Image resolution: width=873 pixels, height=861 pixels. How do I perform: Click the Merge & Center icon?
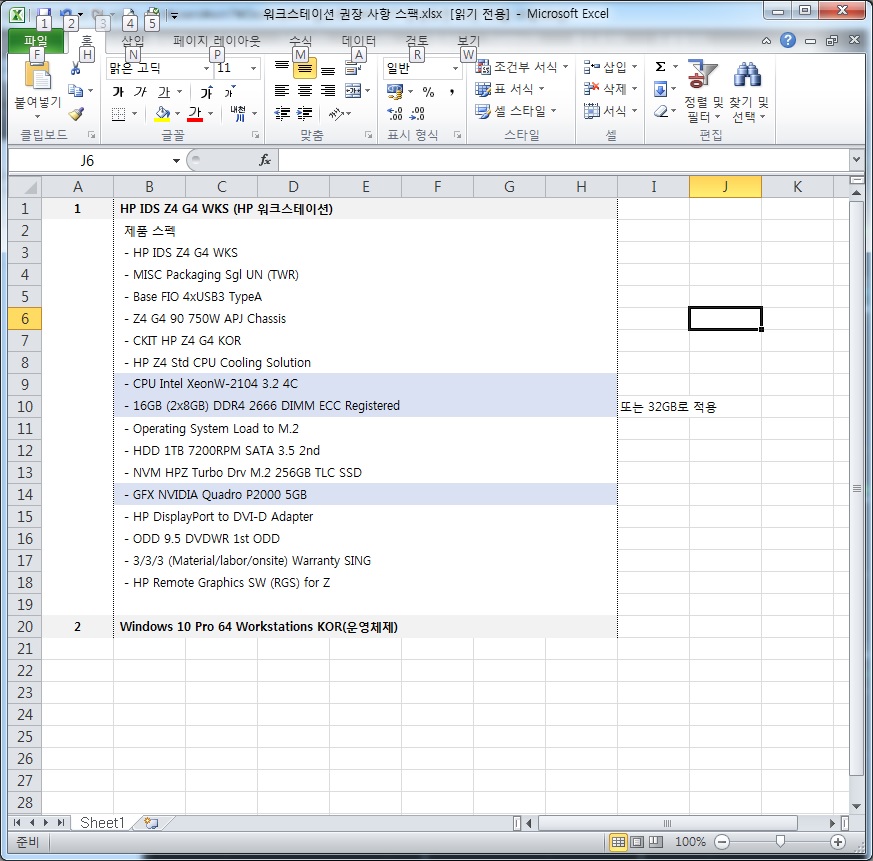pyautogui.click(x=353, y=91)
